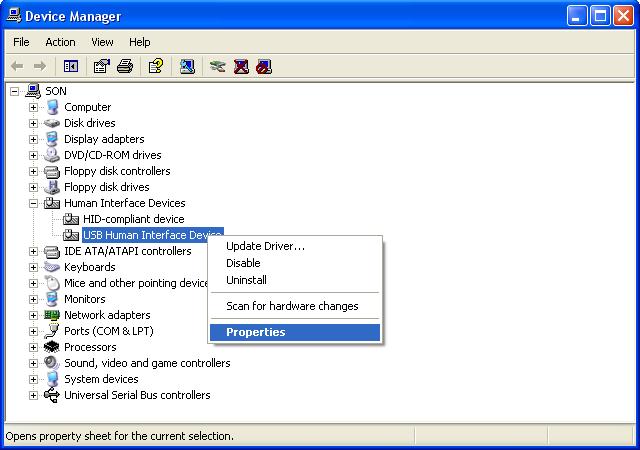Expand the System devices node
This screenshot has width=640, height=450.
point(33,379)
